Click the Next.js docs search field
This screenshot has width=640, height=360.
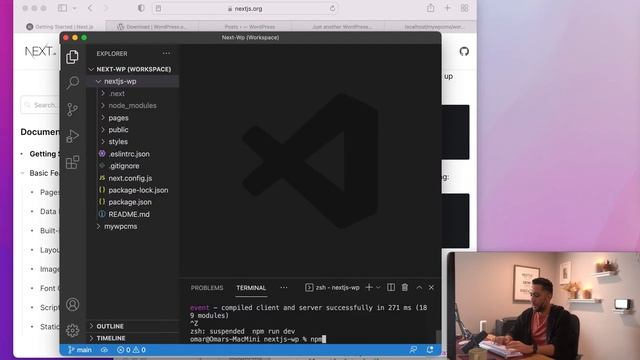[x=40, y=105]
